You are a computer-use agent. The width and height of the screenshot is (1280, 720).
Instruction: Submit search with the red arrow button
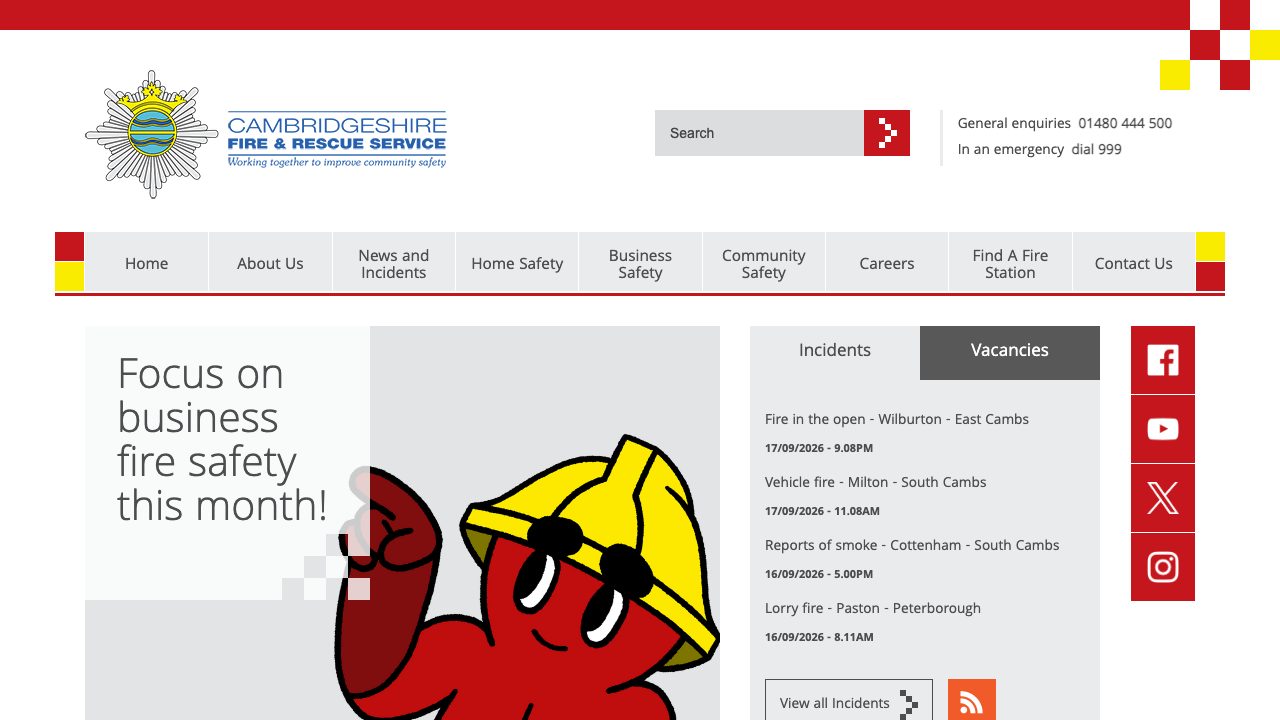(x=887, y=133)
